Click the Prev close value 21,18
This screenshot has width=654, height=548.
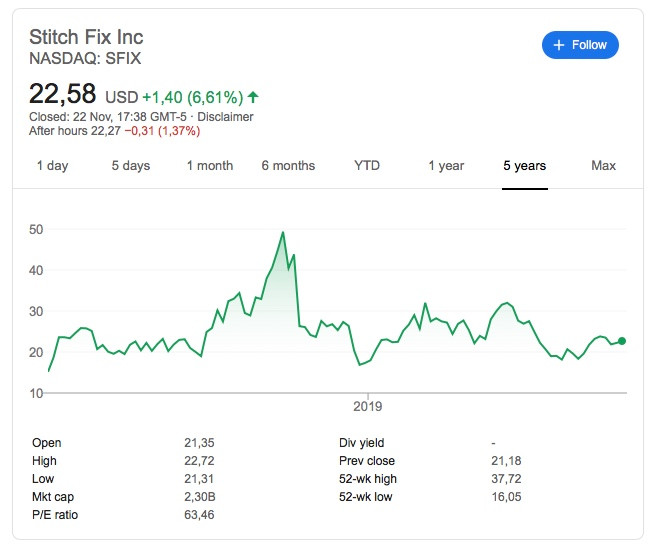[x=506, y=461]
